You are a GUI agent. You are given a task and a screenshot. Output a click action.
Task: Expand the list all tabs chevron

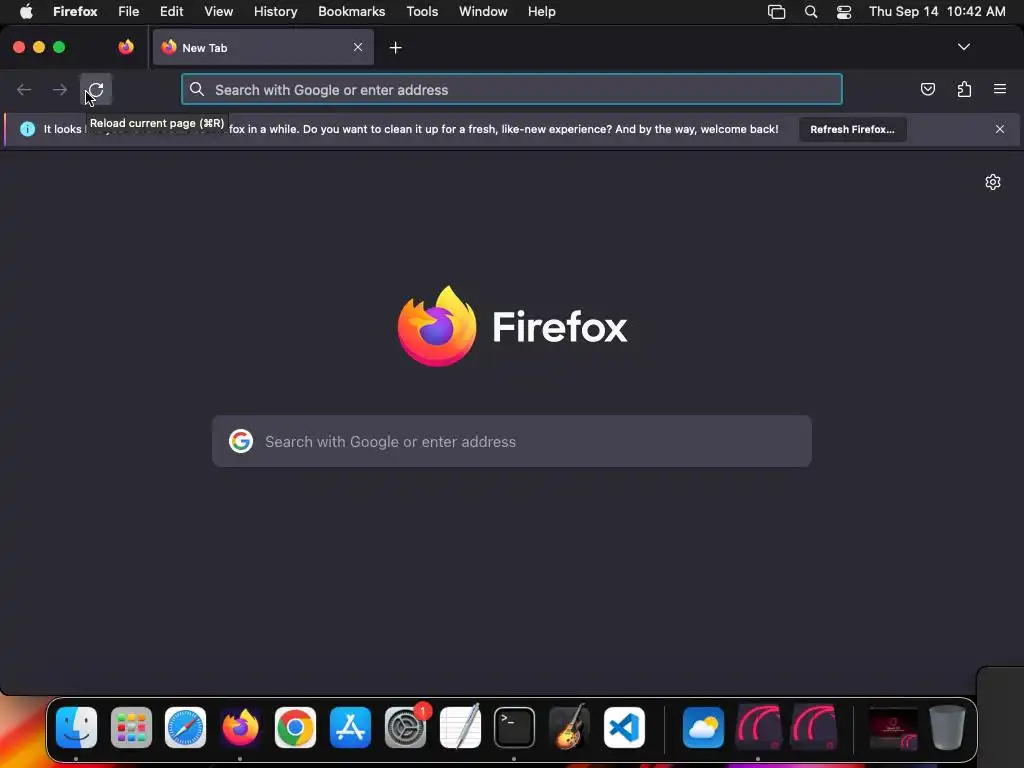(x=963, y=47)
